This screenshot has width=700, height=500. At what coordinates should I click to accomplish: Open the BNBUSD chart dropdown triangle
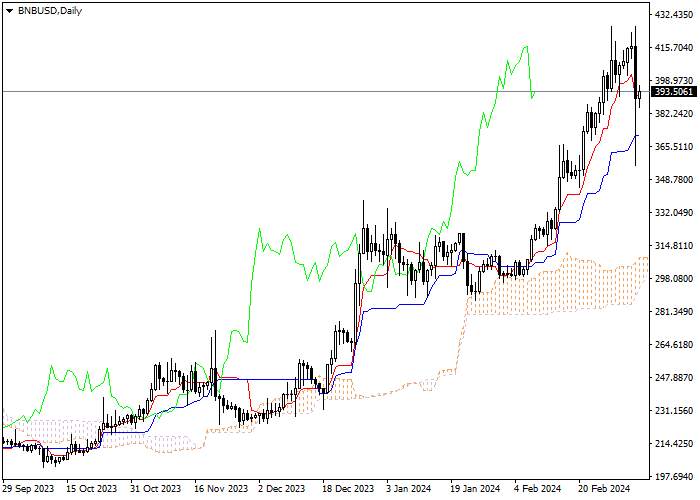click(x=9, y=11)
